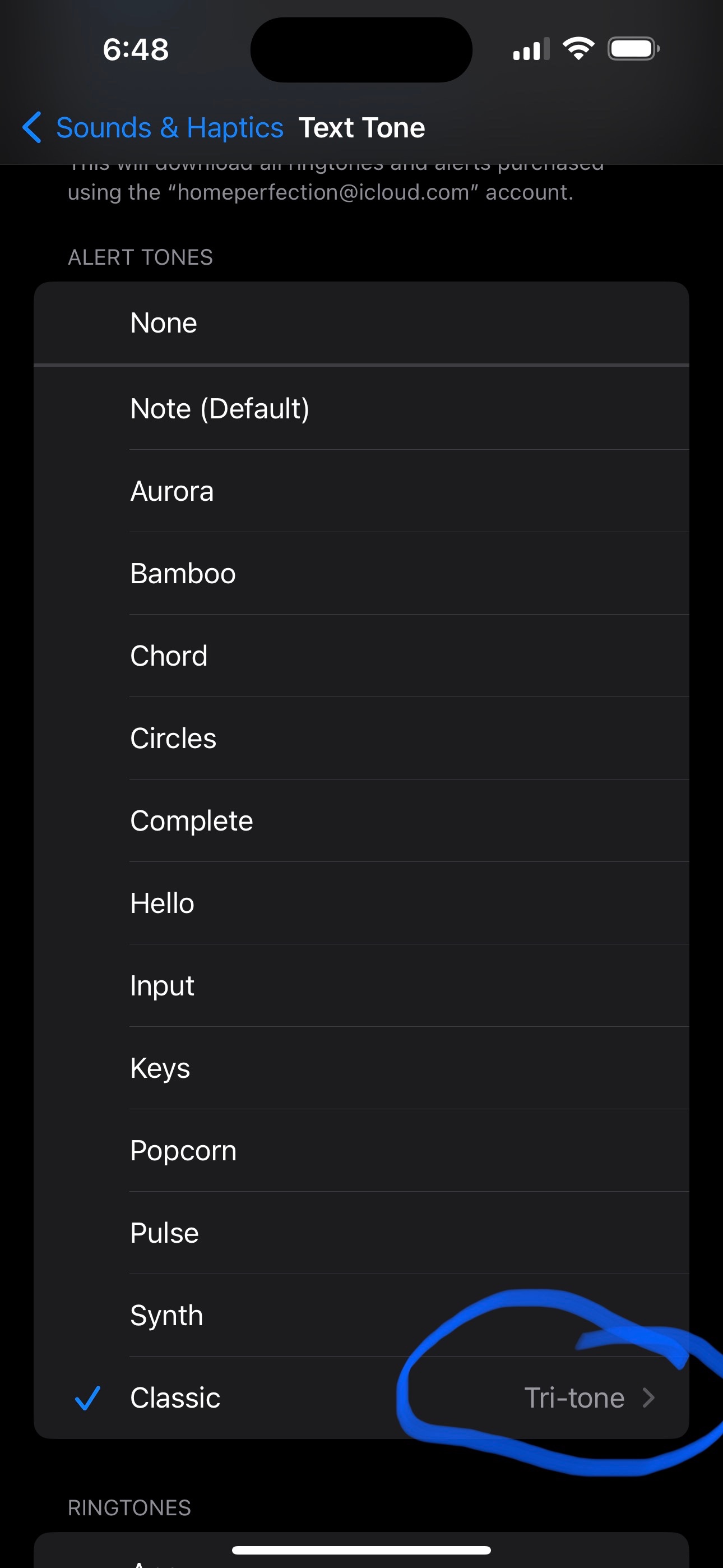
Task: Select the Complete tone row
Action: (361, 821)
